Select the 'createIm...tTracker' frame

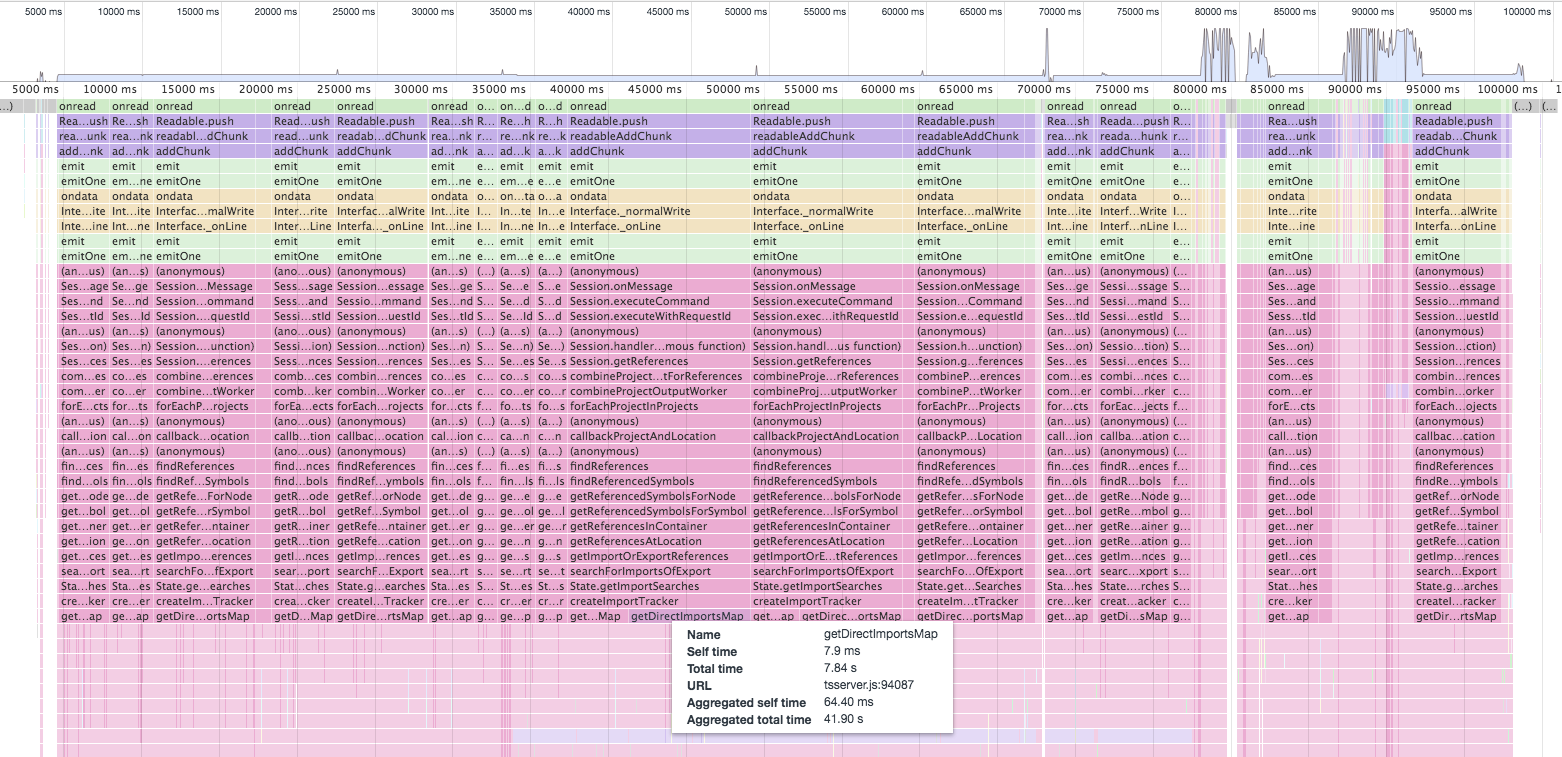(x=970, y=602)
